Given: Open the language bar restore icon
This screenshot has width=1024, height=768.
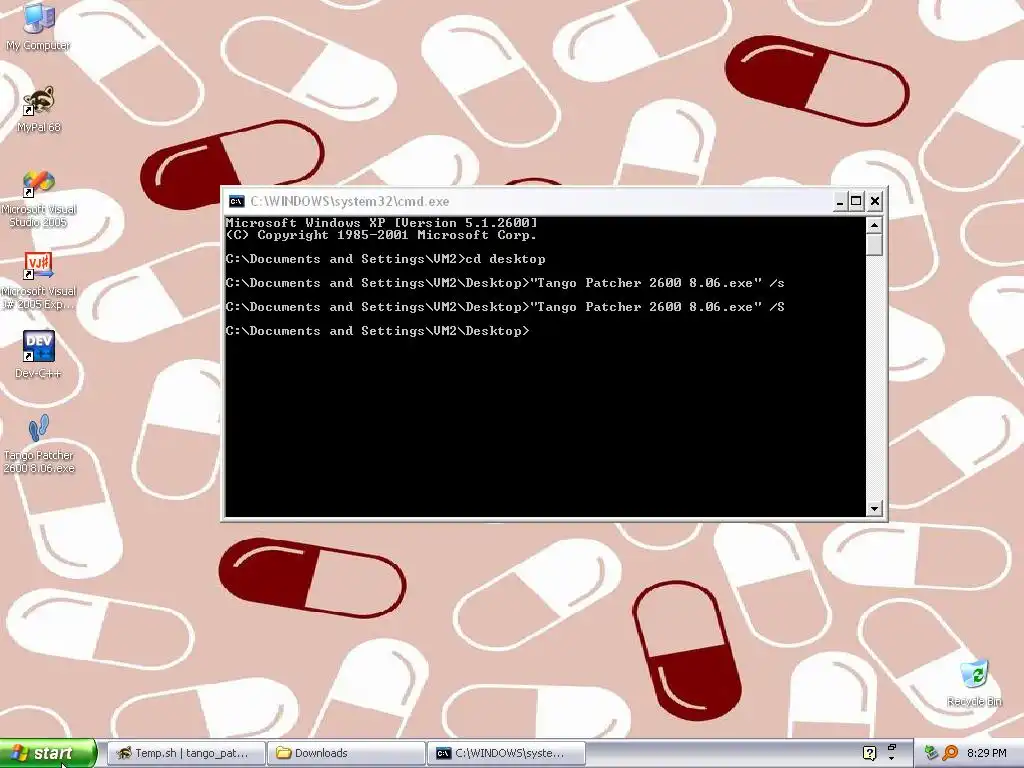Looking at the screenshot, I should click(x=891, y=747).
